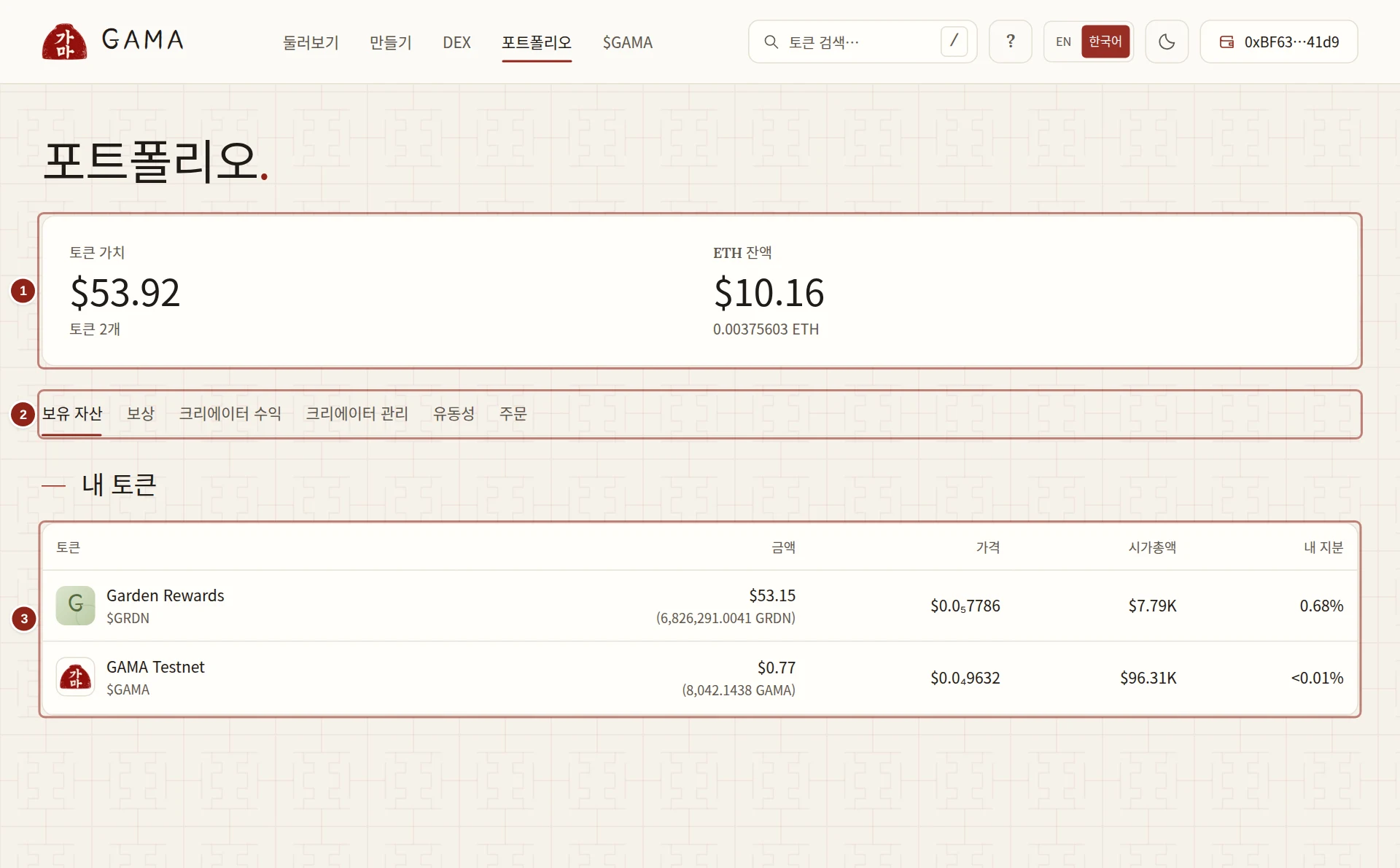Viewport: 1400px width, 868px height.
Task: Open wallet menu 0xBF63···41d9
Action: coord(1279,42)
